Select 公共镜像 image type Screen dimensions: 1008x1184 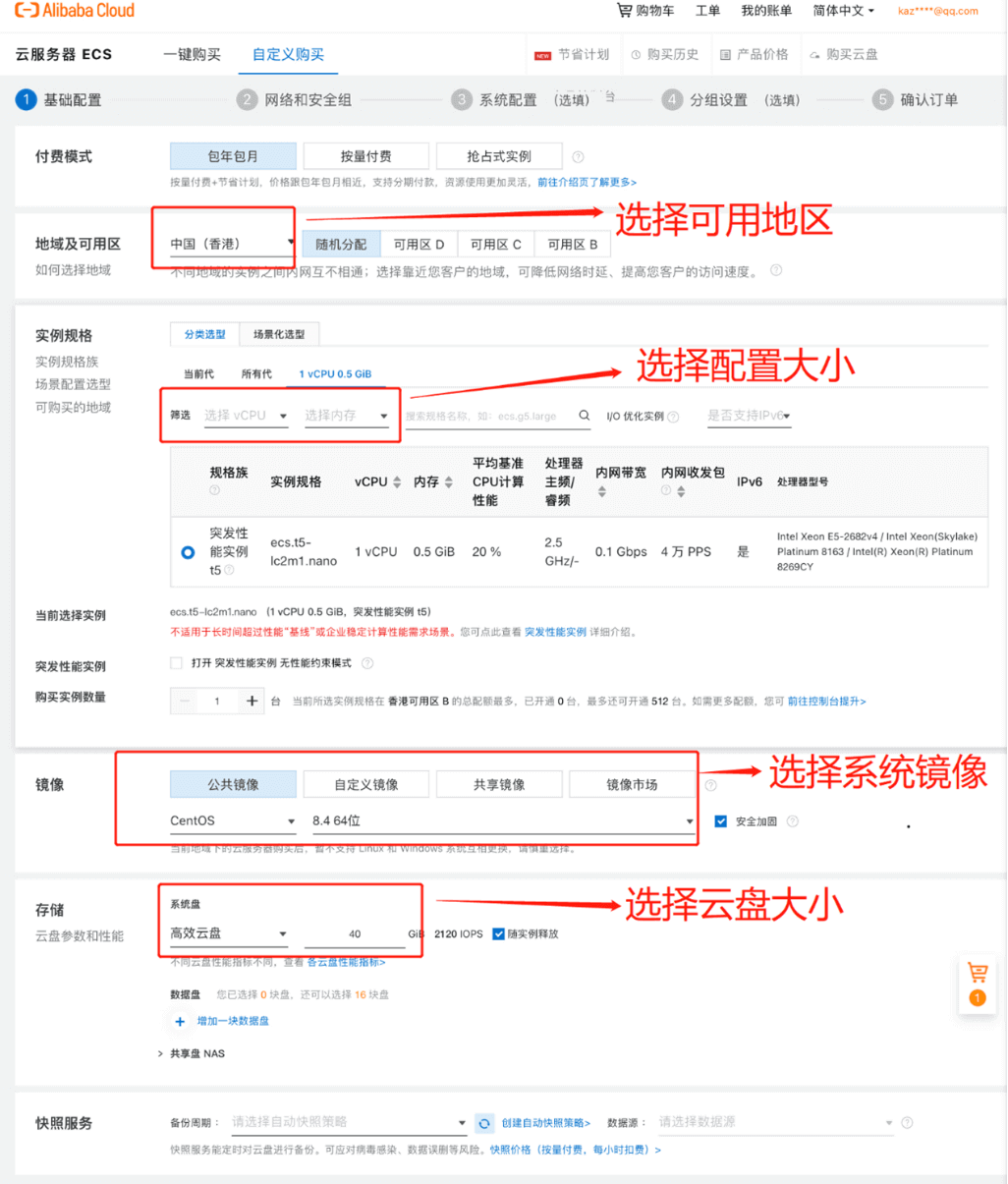pyautogui.click(x=233, y=785)
